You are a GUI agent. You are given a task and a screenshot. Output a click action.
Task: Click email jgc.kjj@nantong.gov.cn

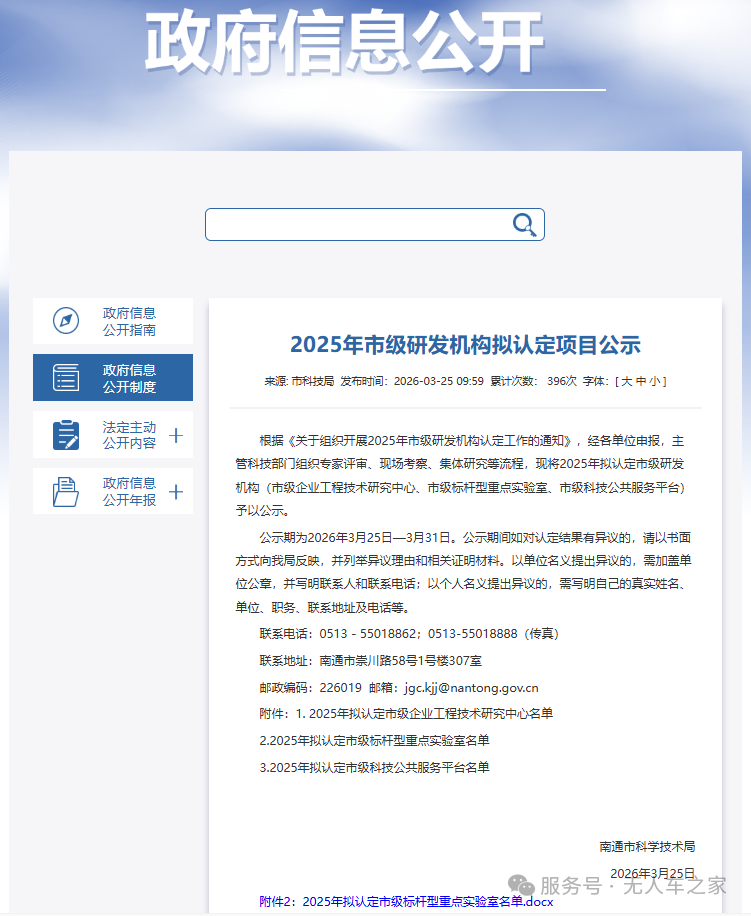coord(471,688)
